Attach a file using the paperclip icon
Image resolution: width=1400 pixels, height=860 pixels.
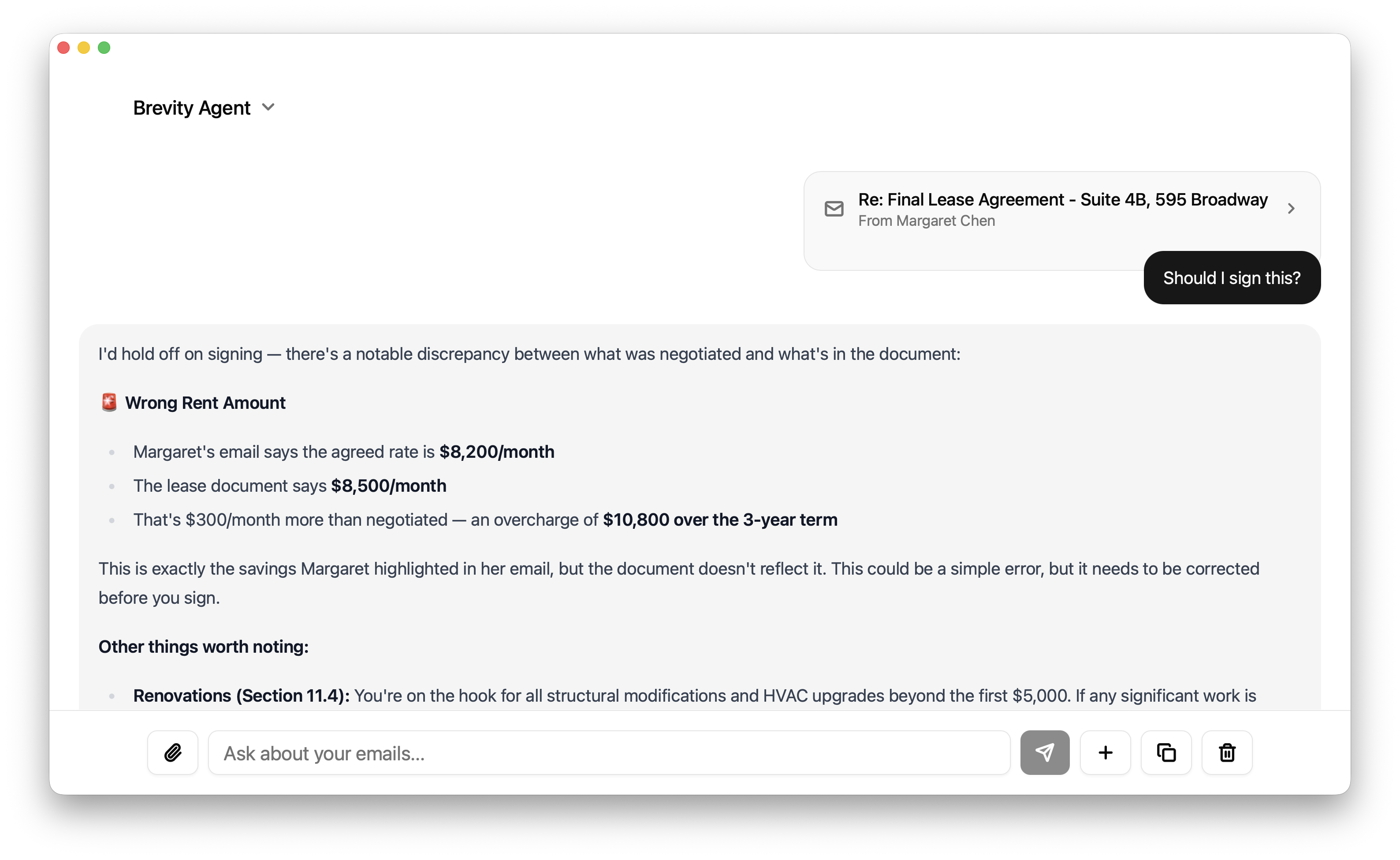pyautogui.click(x=173, y=752)
